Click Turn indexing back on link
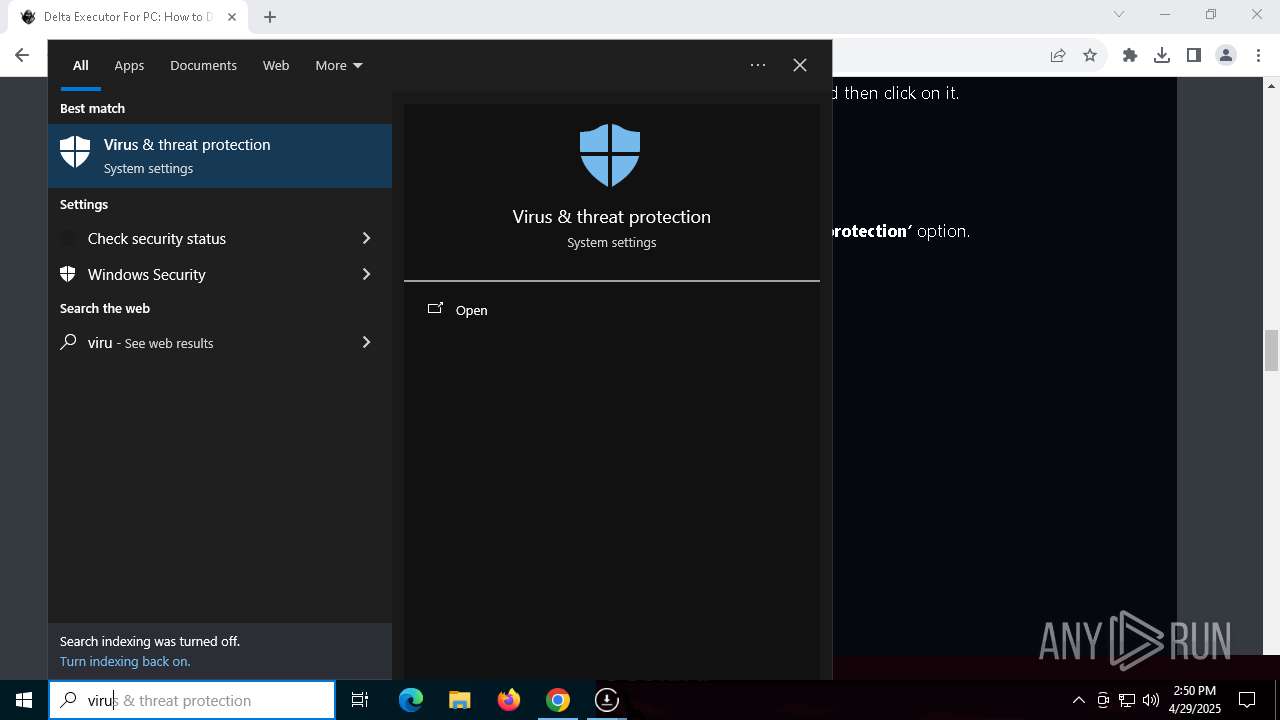The width and height of the screenshot is (1280, 720). (x=125, y=661)
